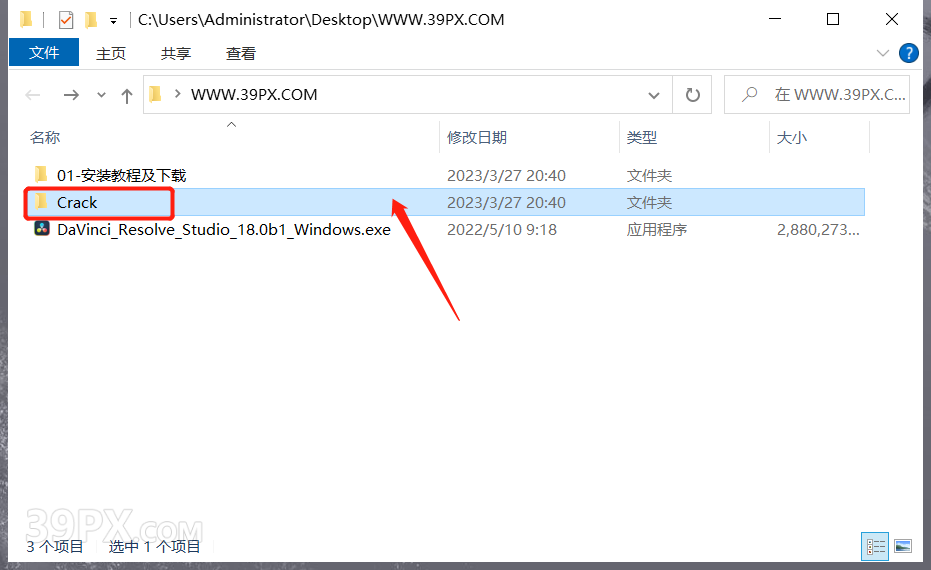Switch to the 主页 ribbon tab

click(x=111, y=53)
